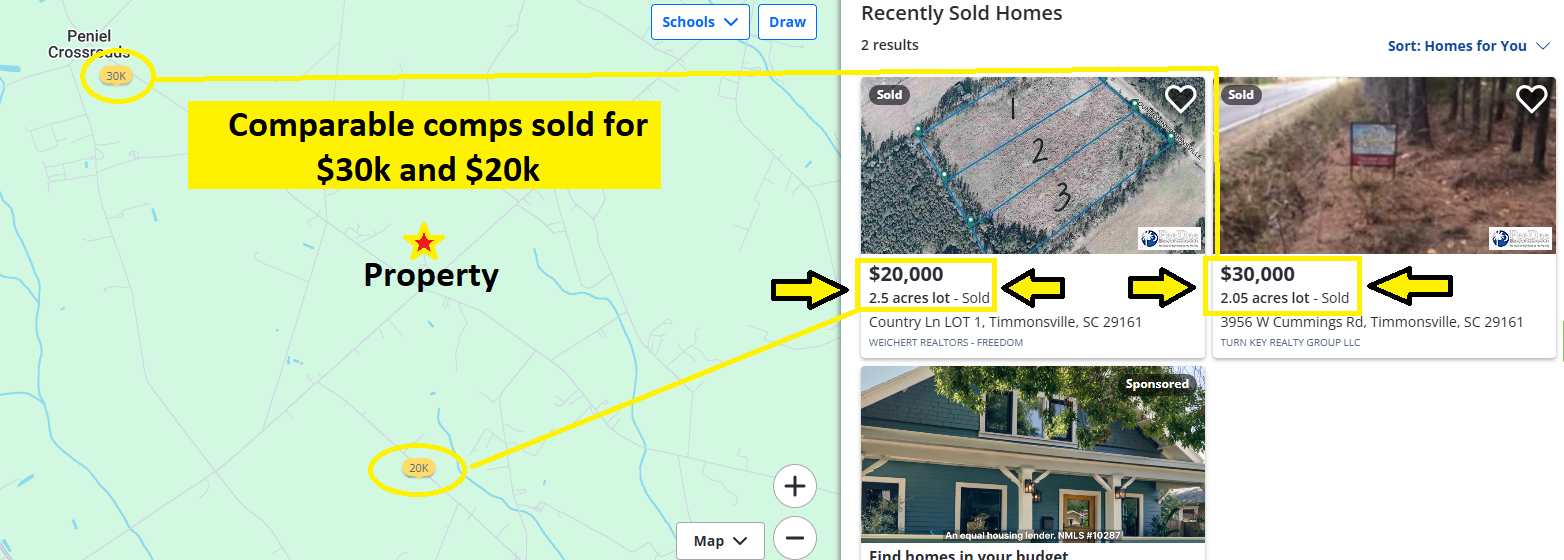Click the $30,000 sold price

tap(1257, 274)
